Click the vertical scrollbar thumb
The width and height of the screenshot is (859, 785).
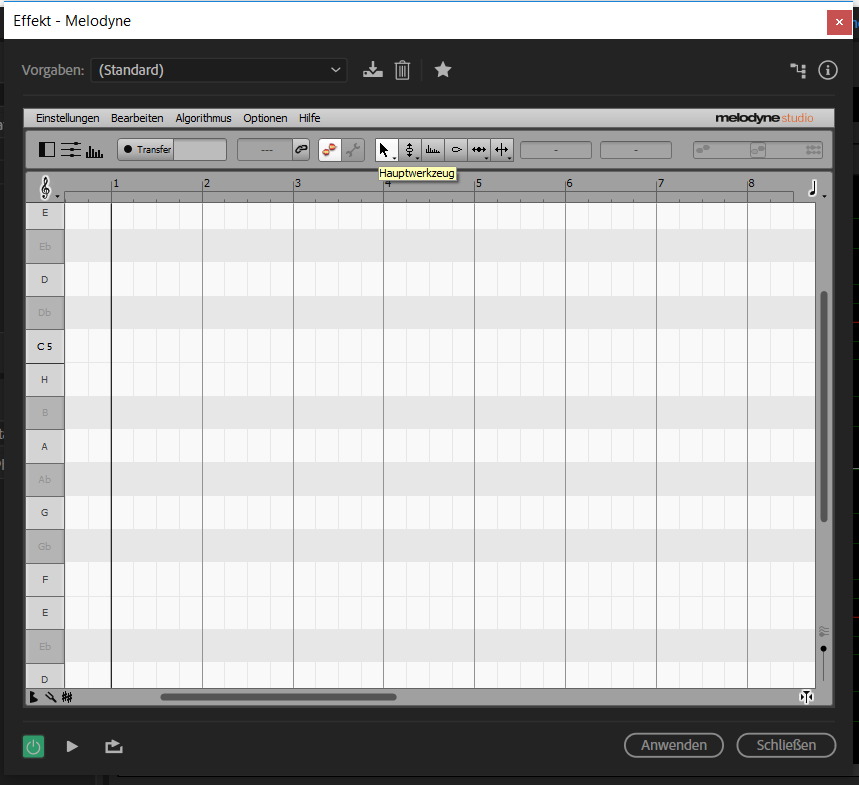823,406
